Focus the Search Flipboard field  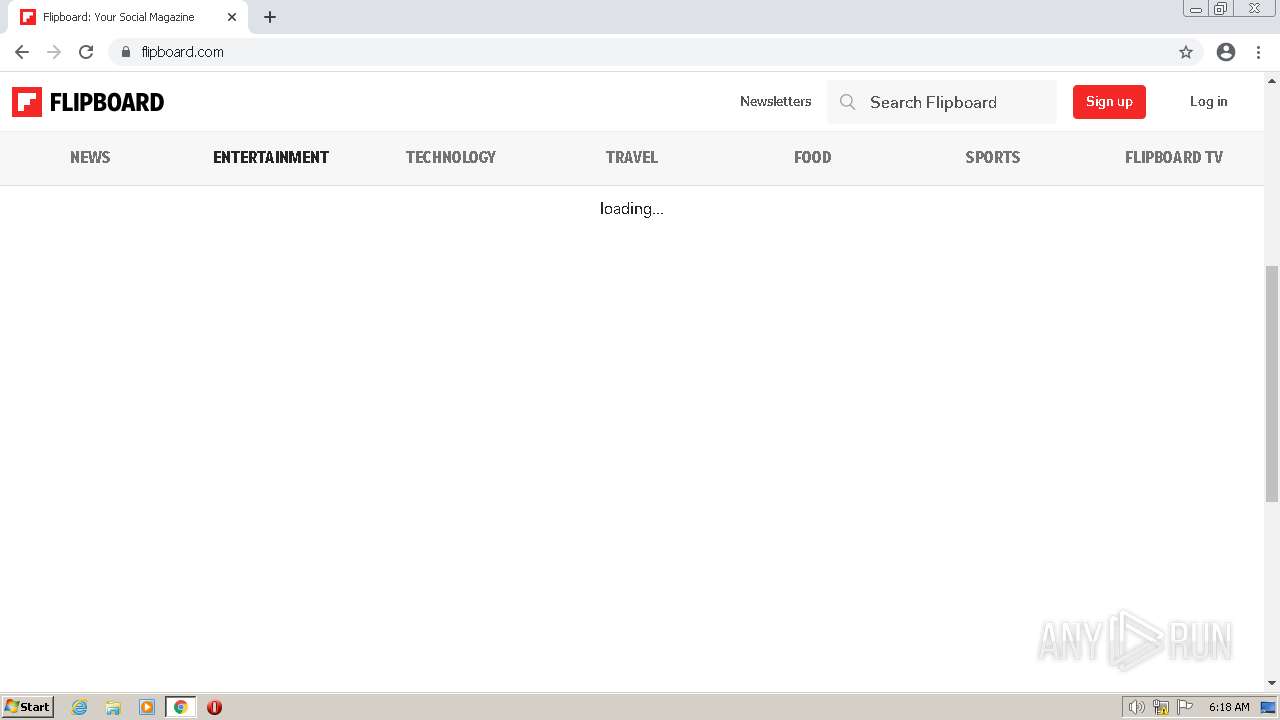tap(942, 102)
